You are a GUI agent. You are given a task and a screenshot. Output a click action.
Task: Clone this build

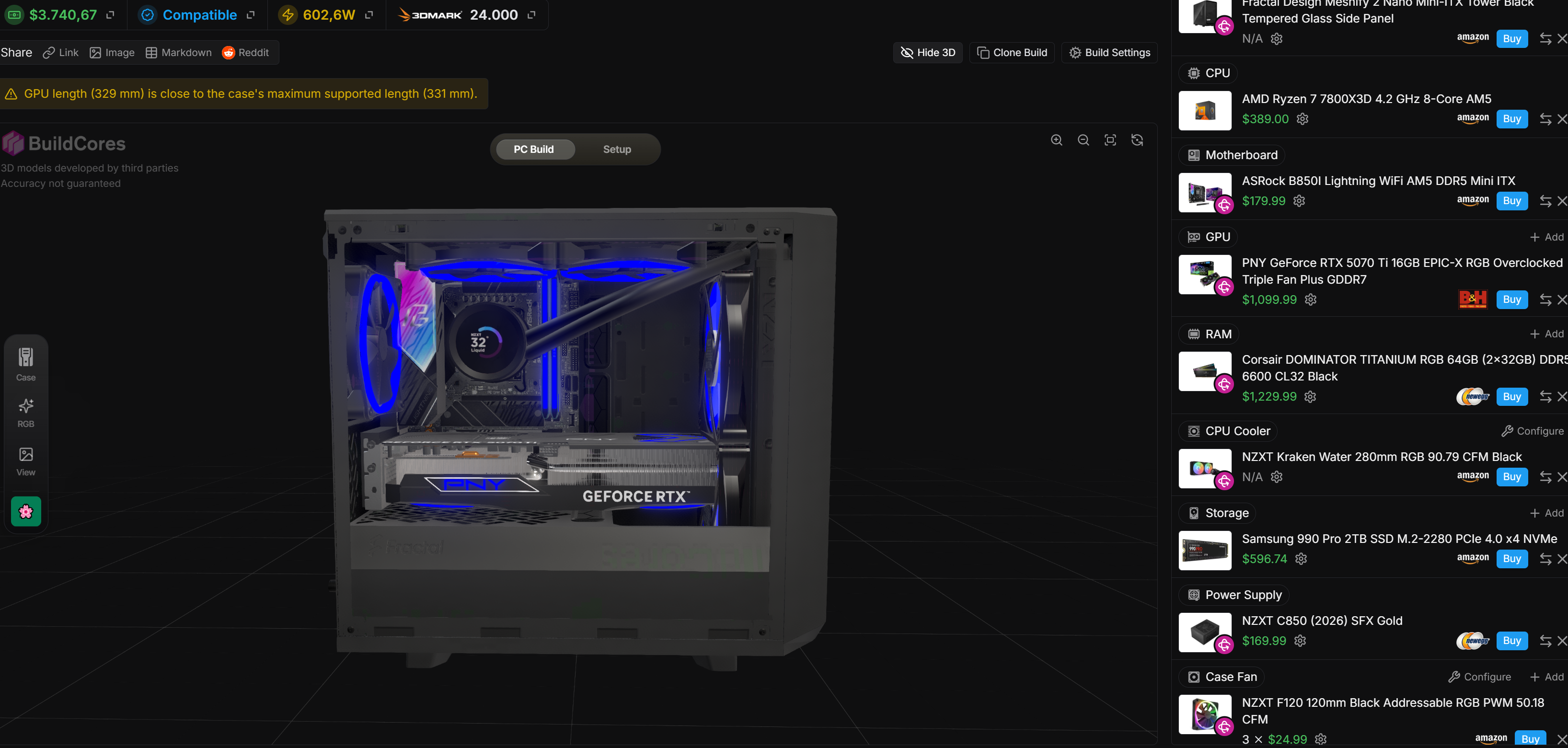click(1012, 52)
